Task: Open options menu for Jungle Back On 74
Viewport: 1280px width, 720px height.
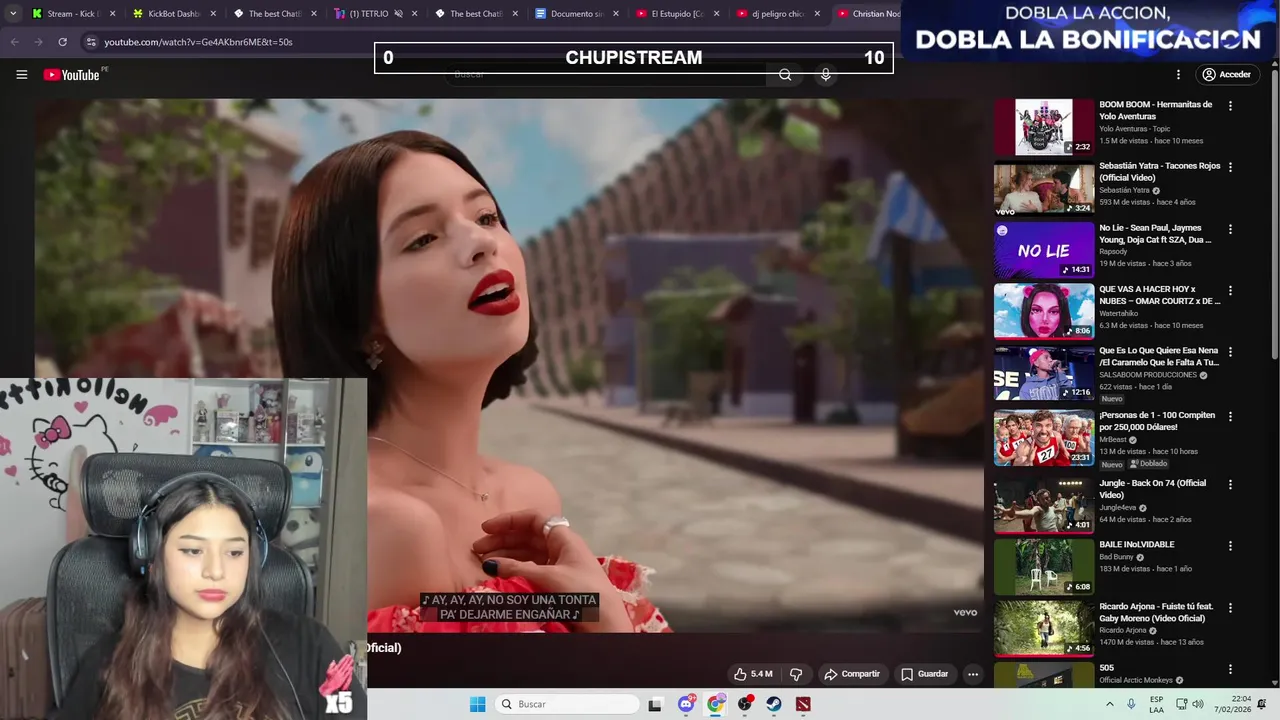Action: (x=1230, y=484)
